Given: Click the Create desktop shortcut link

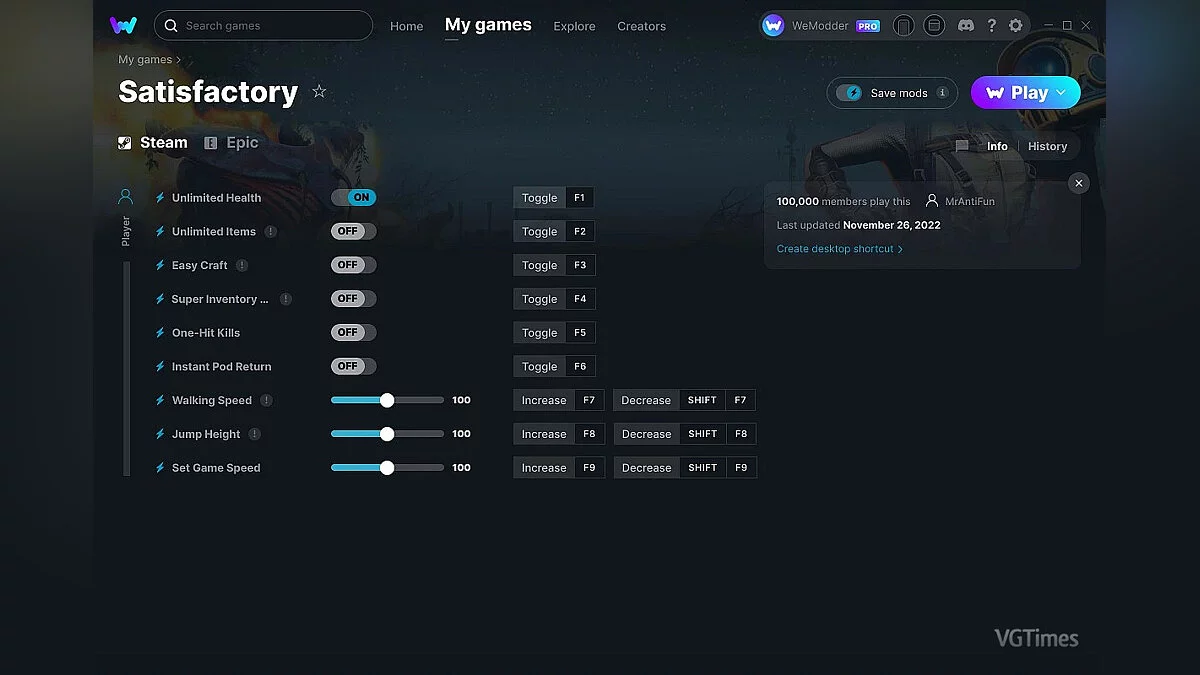Looking at the screenshot, I should (x=836, y=248).
